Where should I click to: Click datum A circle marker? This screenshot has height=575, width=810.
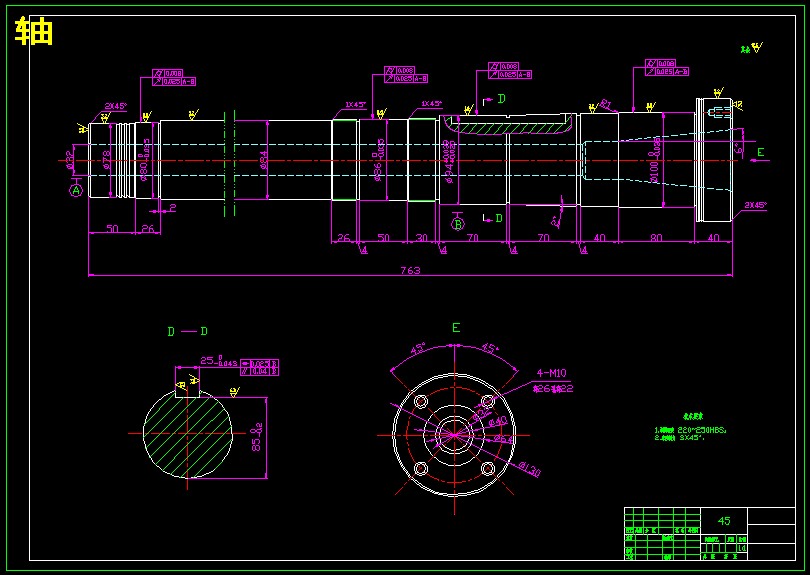(76, 191)
